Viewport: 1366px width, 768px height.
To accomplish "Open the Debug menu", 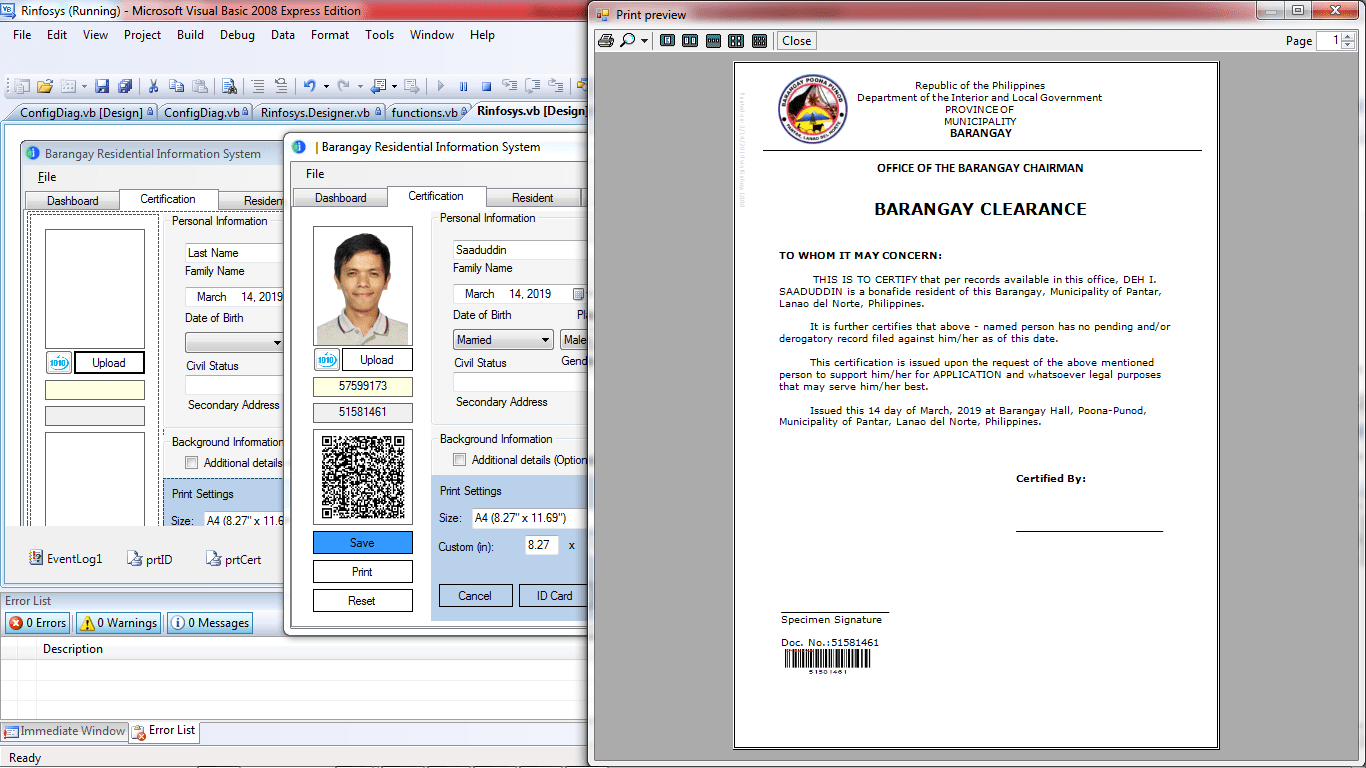I will click(x=237, y=35).
